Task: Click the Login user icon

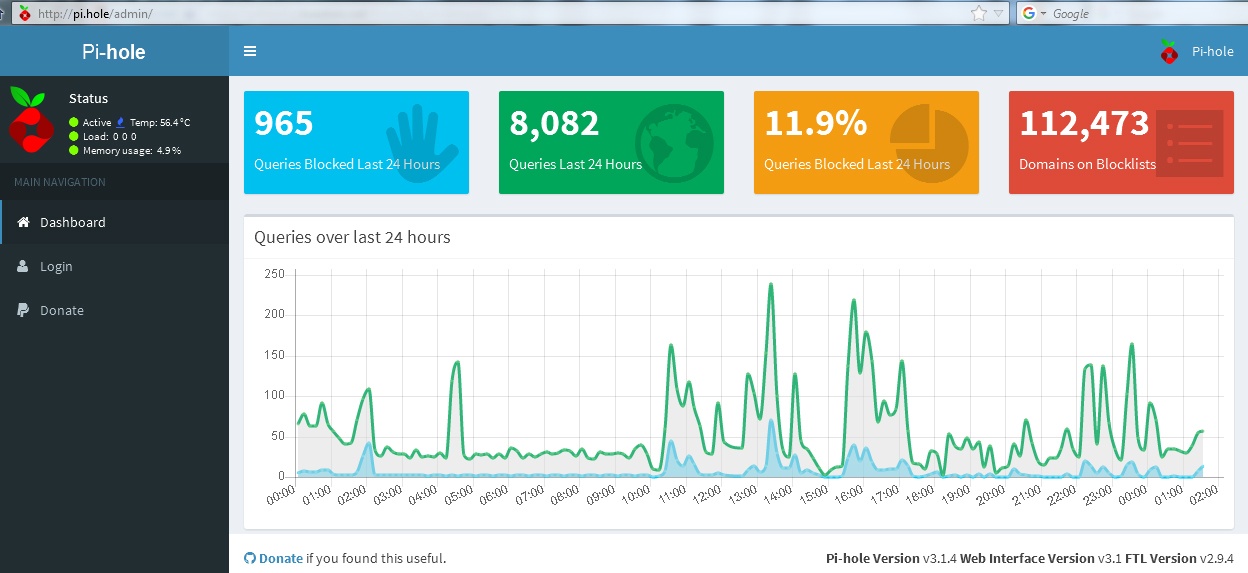Action: [23, 266]
